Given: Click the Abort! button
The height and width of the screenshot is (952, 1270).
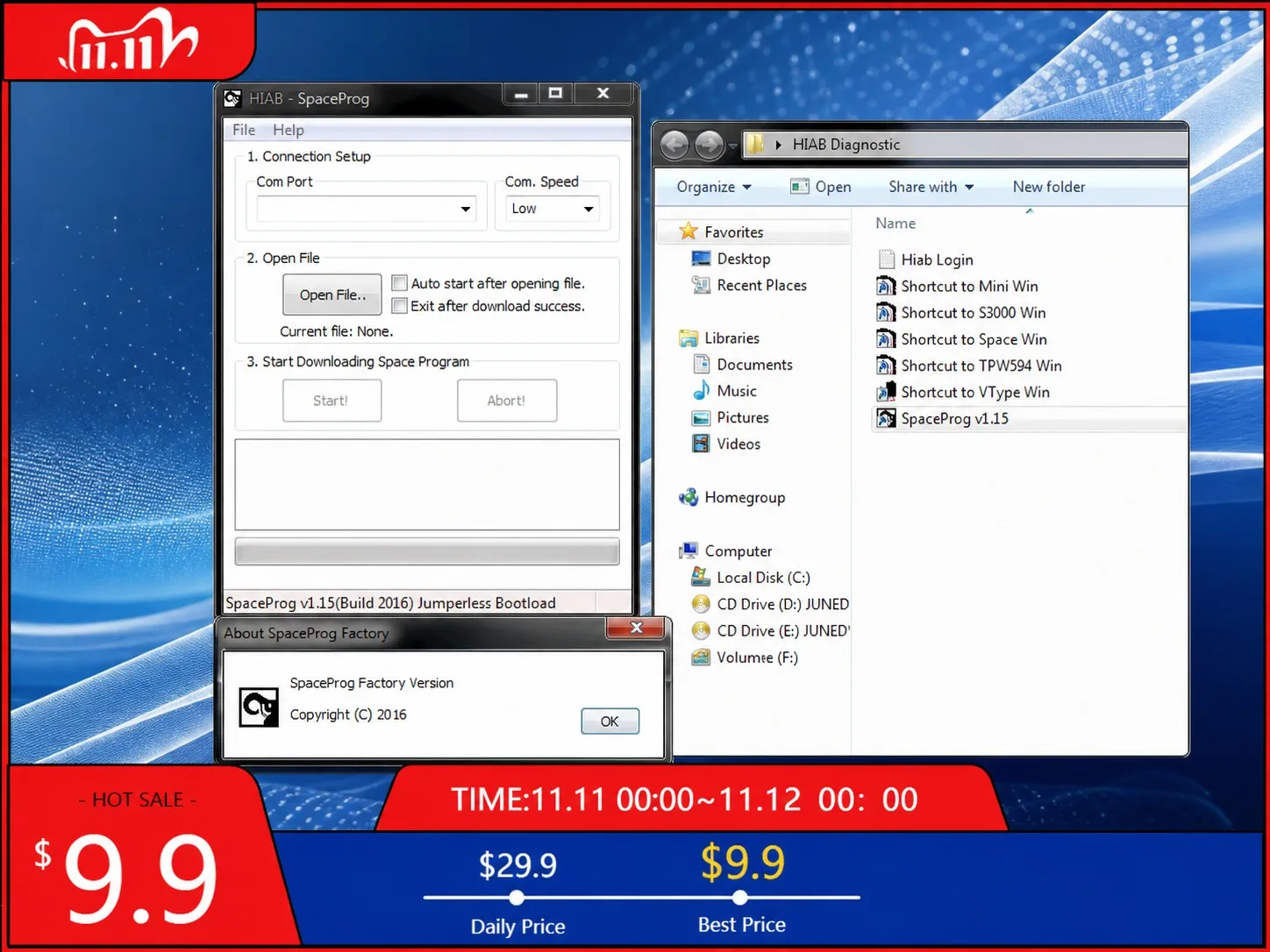Looking at the screenshot, I should 507,401.
